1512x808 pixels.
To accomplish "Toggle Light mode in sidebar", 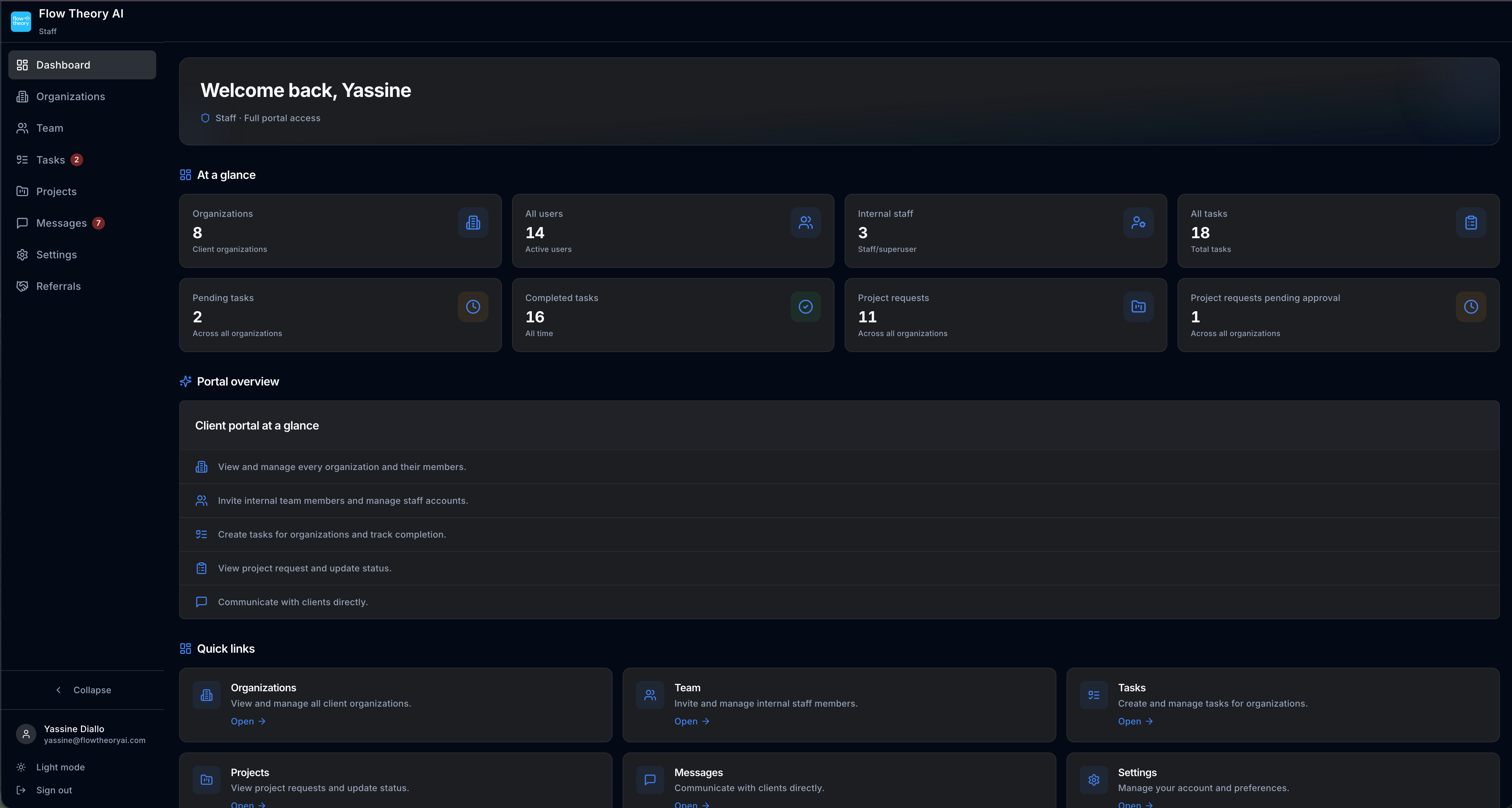I will tap(60, 767).
